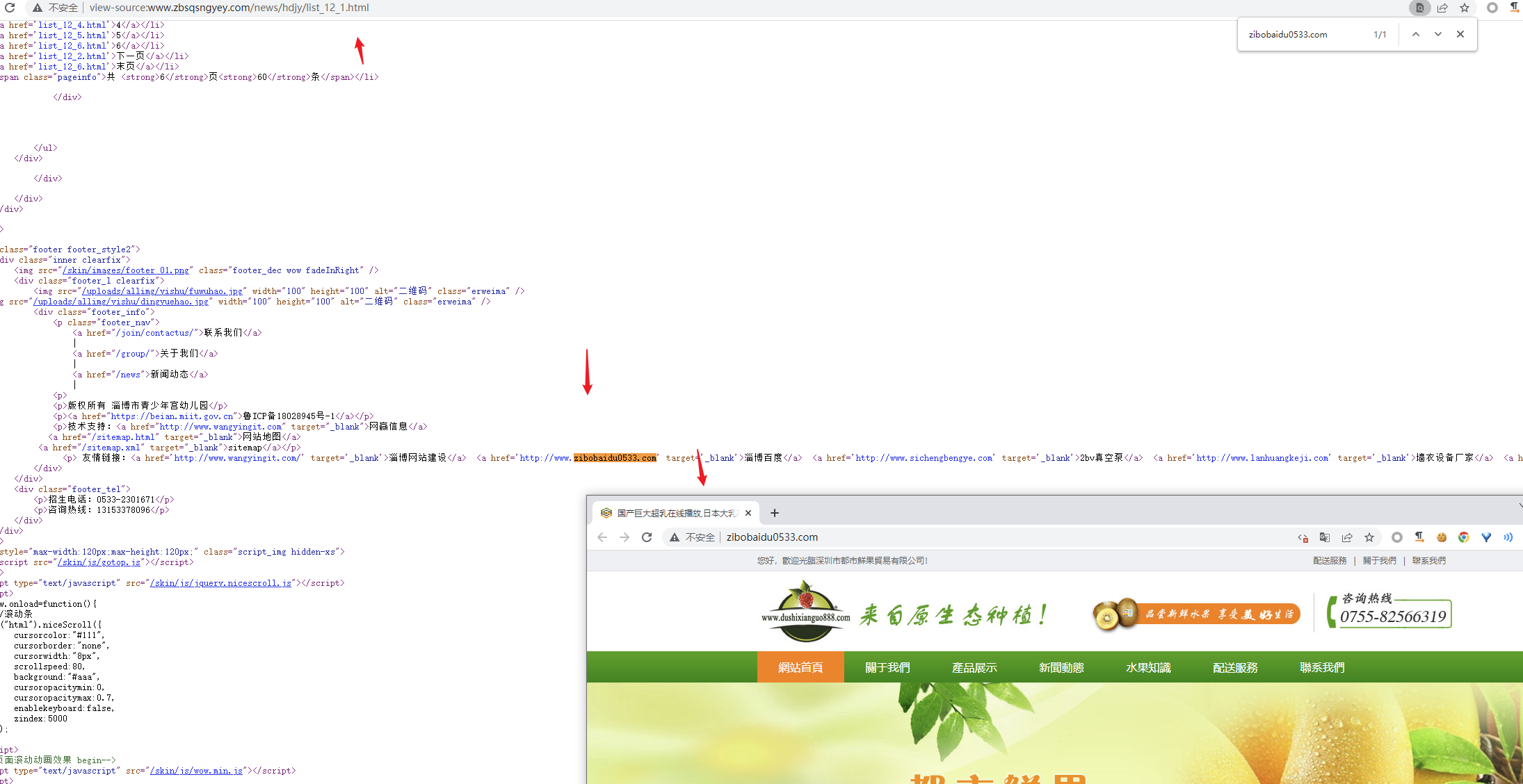The image size is (1523, 784).
Task: Reload the view-source page
Action: tap(10, 8)
